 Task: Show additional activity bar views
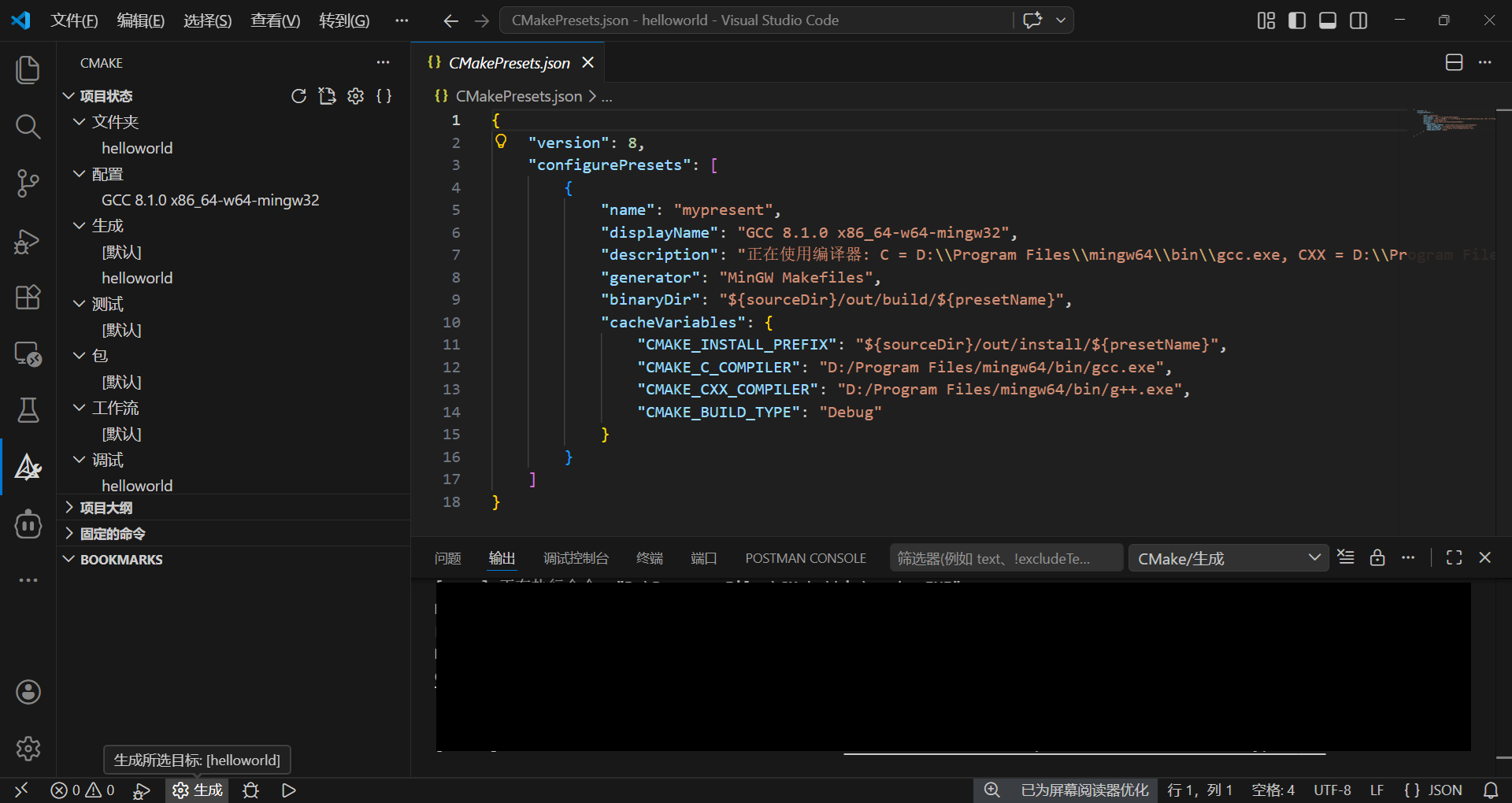28,580
